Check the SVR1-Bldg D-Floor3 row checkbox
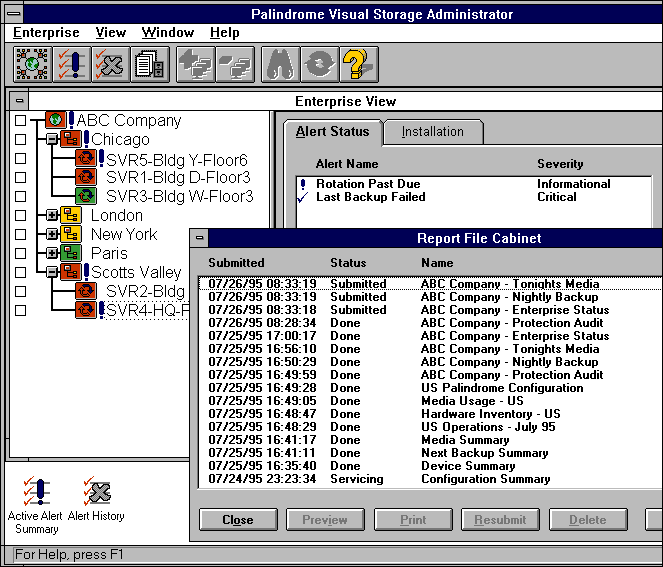The width and height of the screenshot is (663, 567). pos(20,177)
